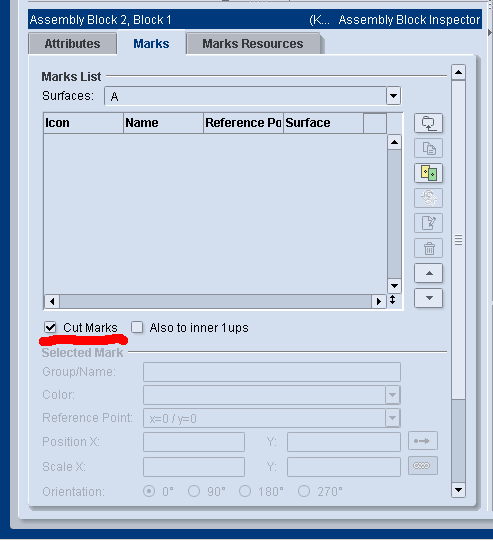The width and height of the screenshot is (493, 541).
Task: Click the Assembly Block Inspector title
Action: coord(409,20)
